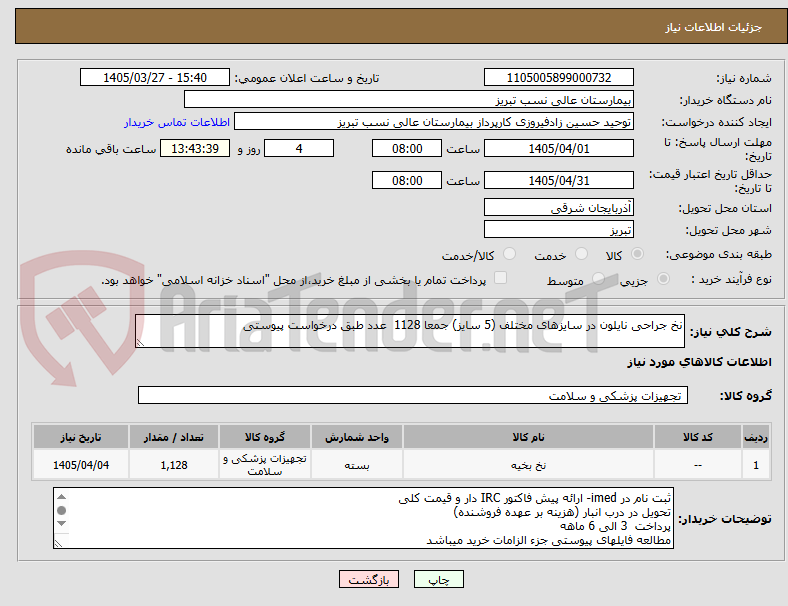Click the گروه کالا column header
This screenshot has height=606, width=788.
265,437
